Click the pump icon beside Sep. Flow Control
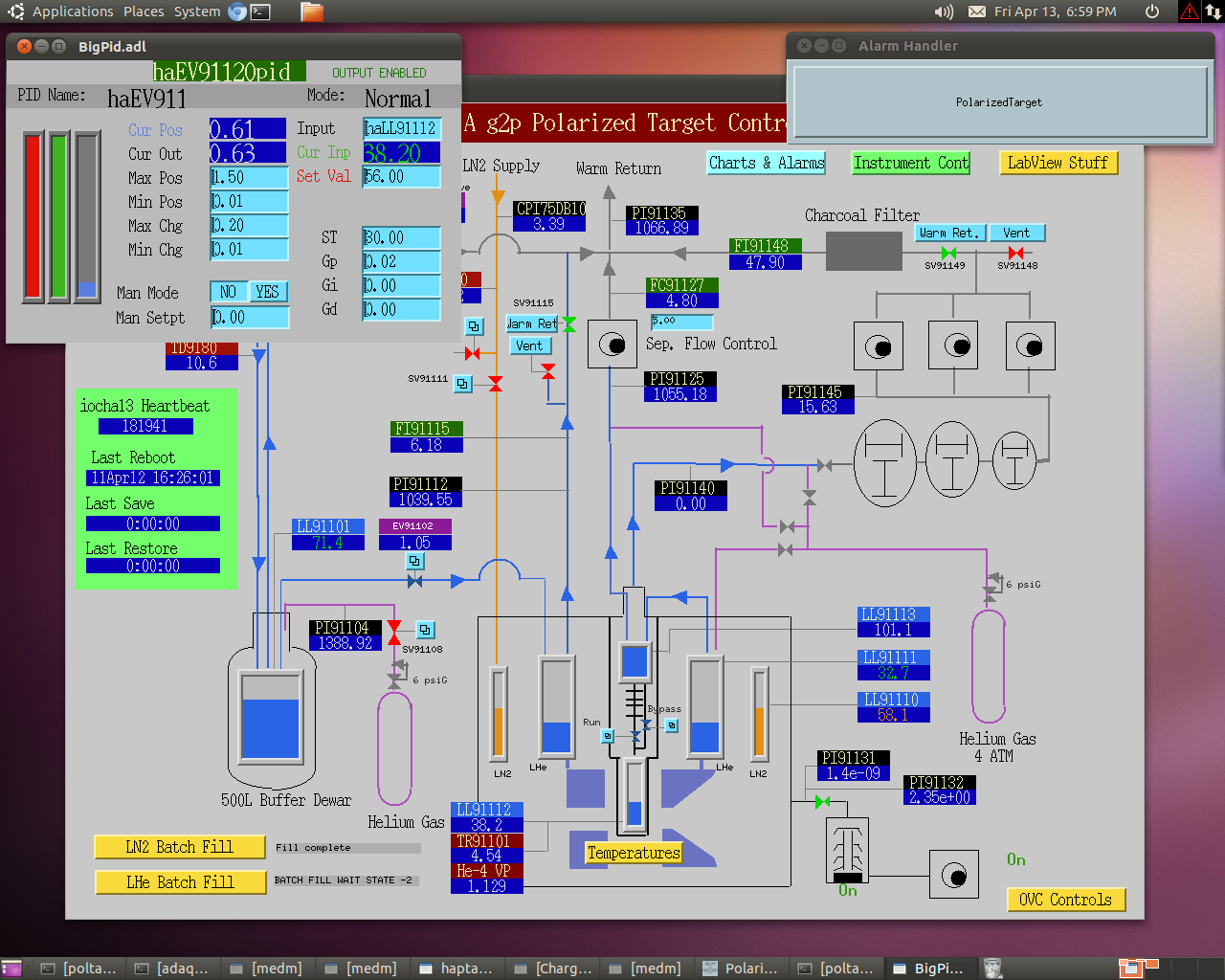Image resolution: width=1225 pixels, height=980 pixels. coord(612,345)
